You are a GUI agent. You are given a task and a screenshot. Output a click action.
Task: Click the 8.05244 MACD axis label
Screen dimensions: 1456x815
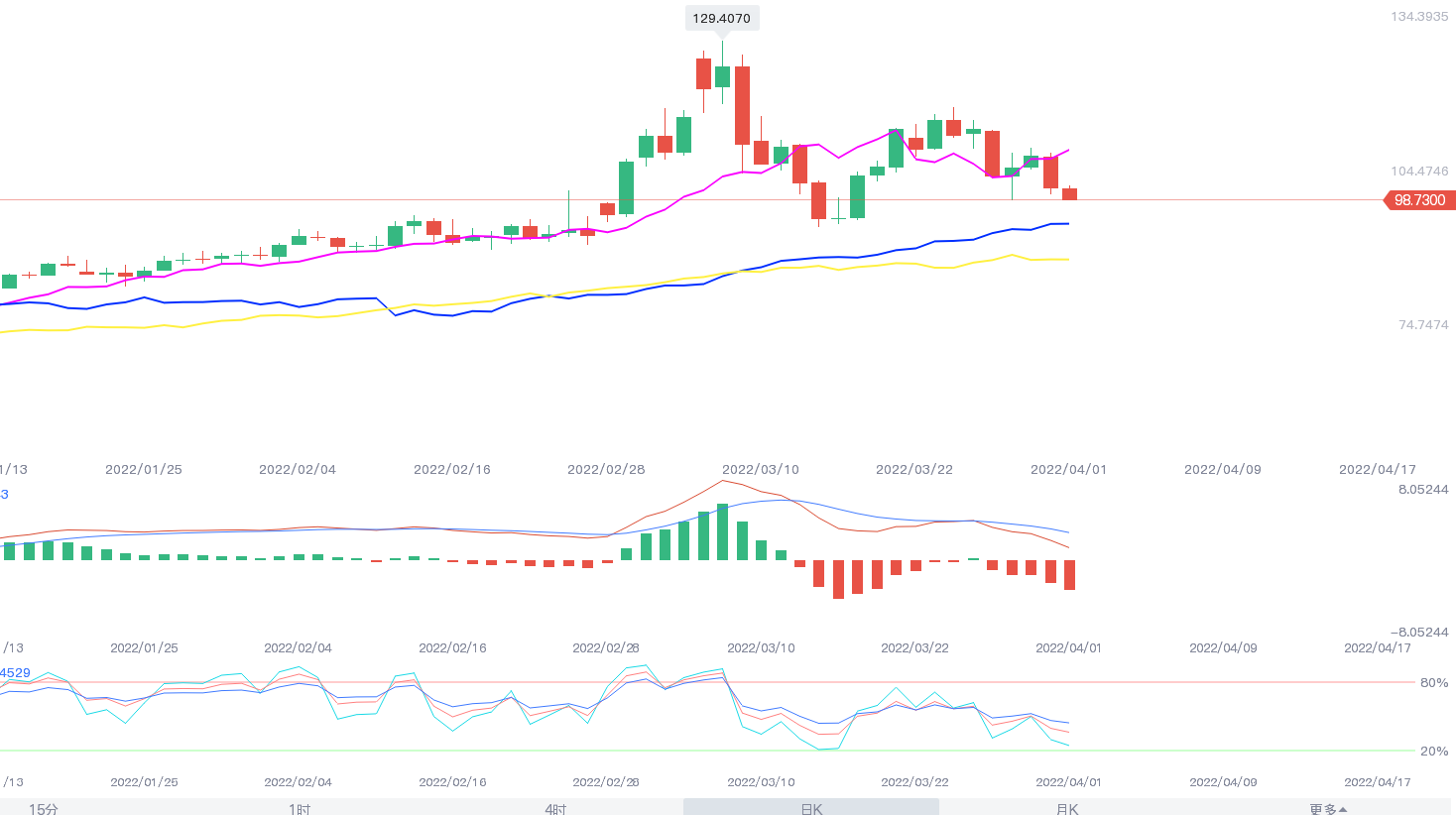pyautogui.click(x=1422, y=490)
